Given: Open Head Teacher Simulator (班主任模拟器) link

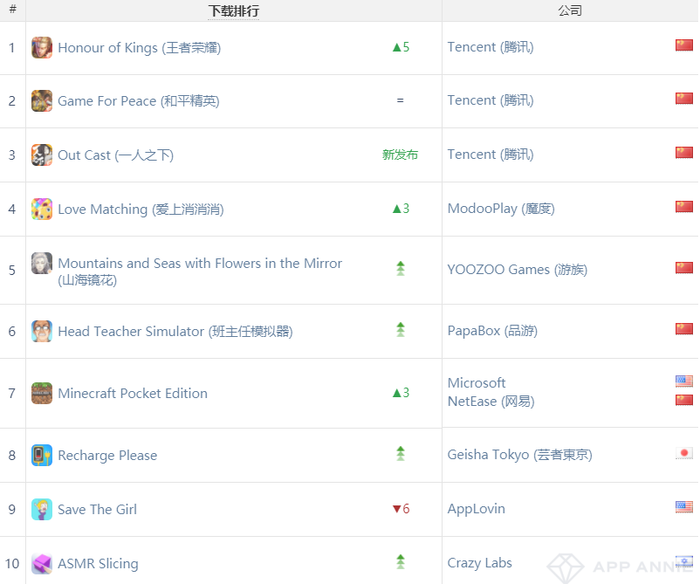Looking at the screenshot, I should pos(175,332).
